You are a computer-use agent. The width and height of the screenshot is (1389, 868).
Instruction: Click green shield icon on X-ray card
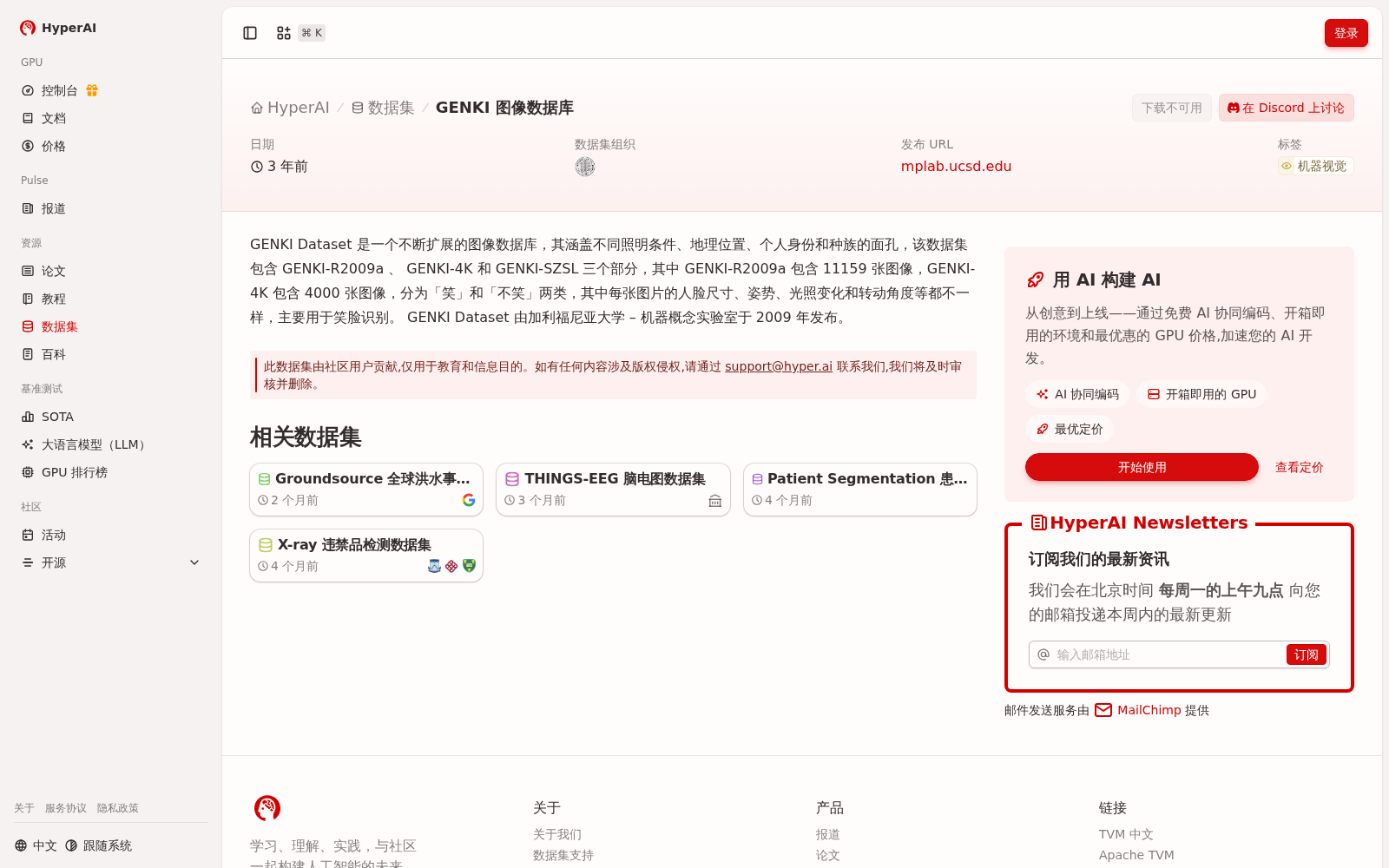pyautogui.click(x=469, y=566)
